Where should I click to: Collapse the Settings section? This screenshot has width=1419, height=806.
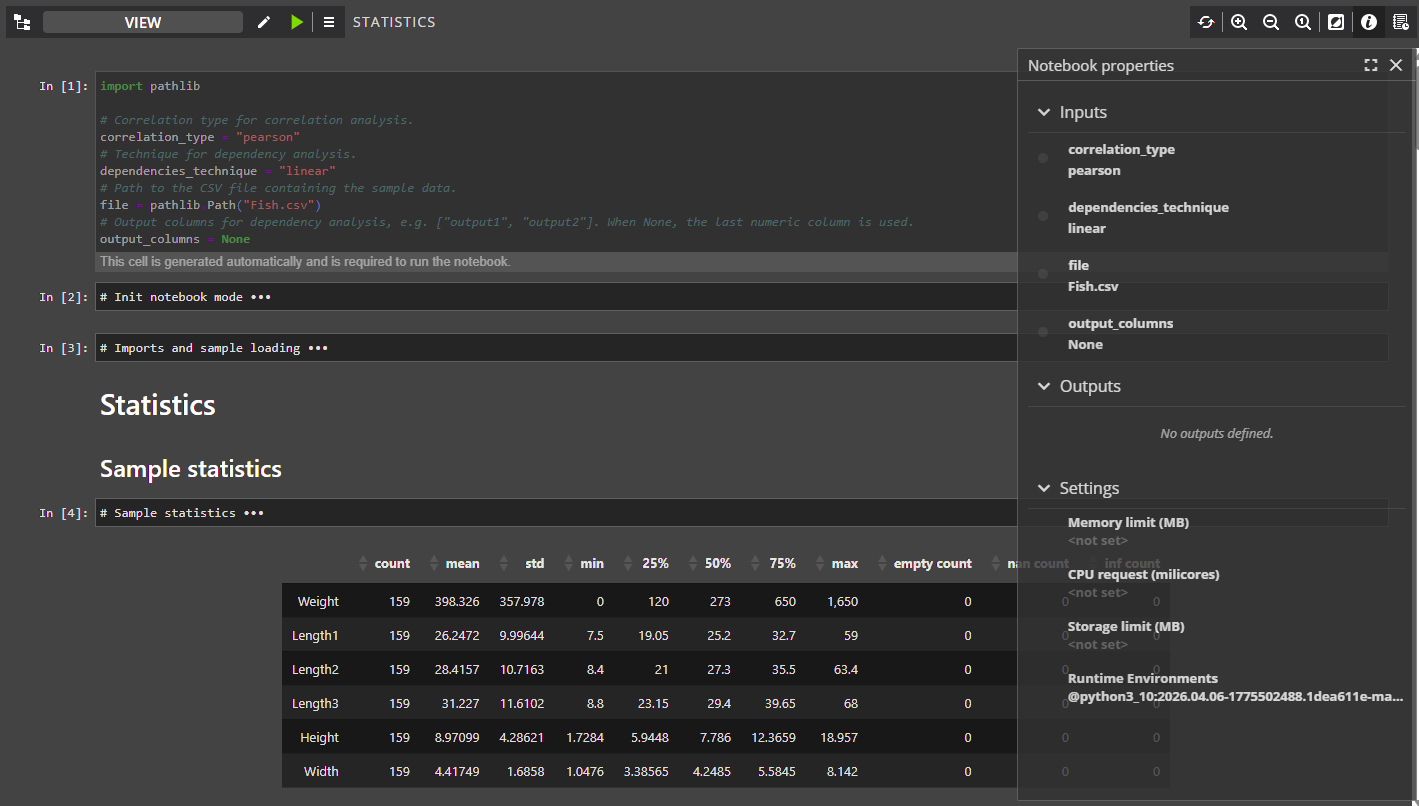tap(1044, 489)
